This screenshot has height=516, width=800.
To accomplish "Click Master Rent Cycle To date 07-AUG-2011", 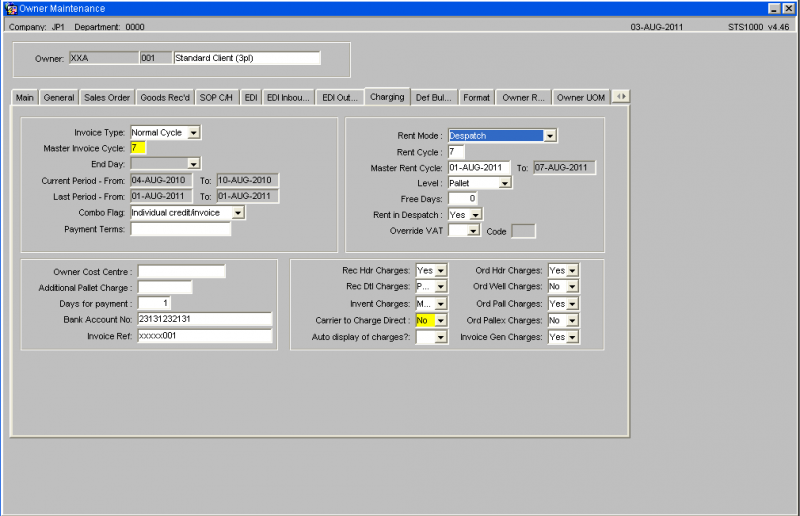I will tap(564, 167).
